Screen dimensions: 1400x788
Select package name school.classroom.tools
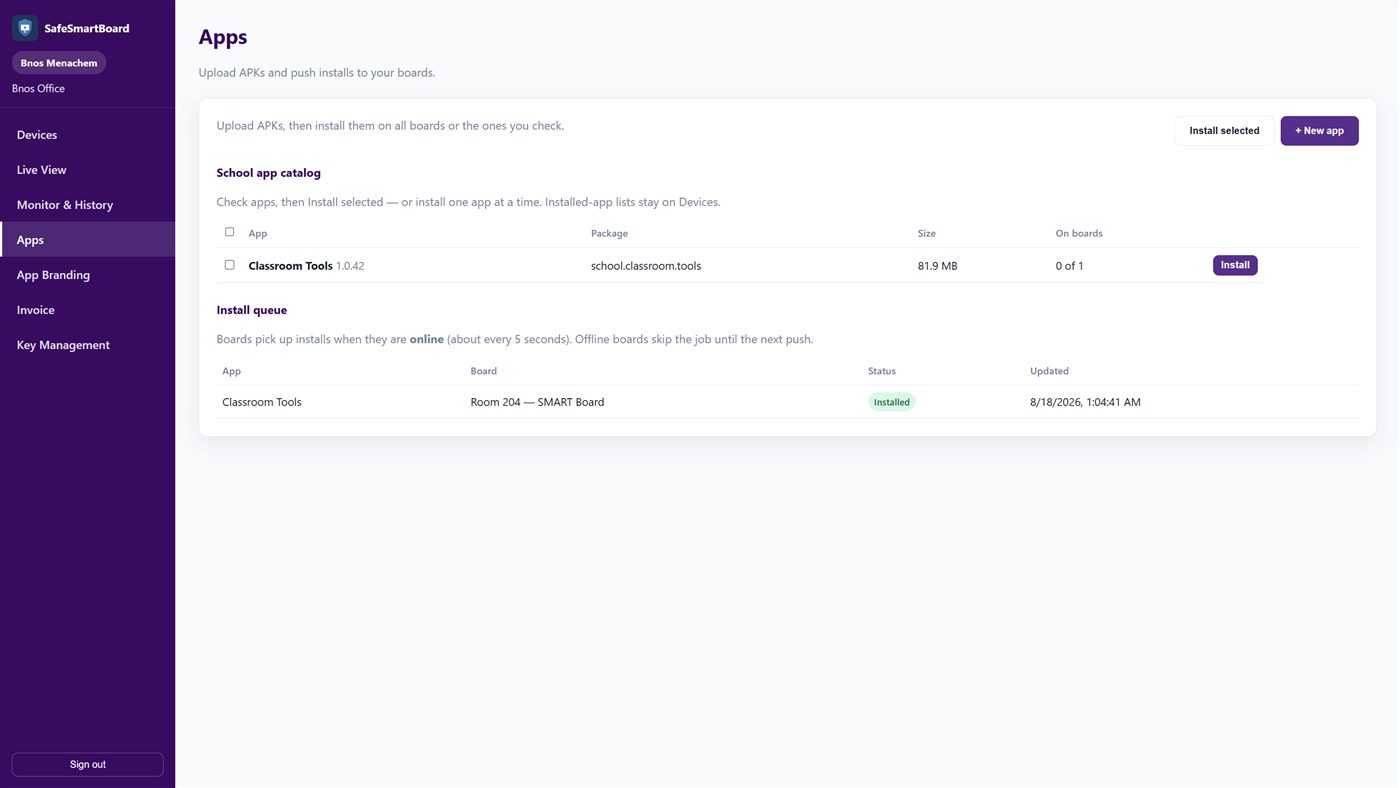click(646, 266)
